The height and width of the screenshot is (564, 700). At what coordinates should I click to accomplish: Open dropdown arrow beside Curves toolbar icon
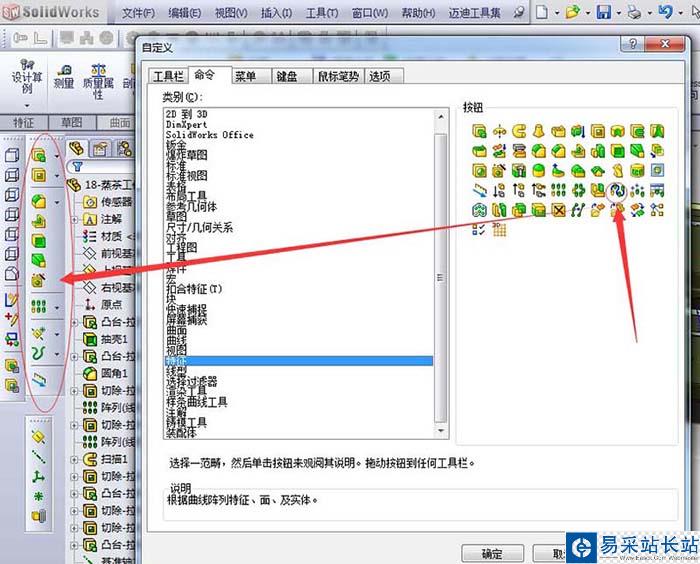point(57,355)
